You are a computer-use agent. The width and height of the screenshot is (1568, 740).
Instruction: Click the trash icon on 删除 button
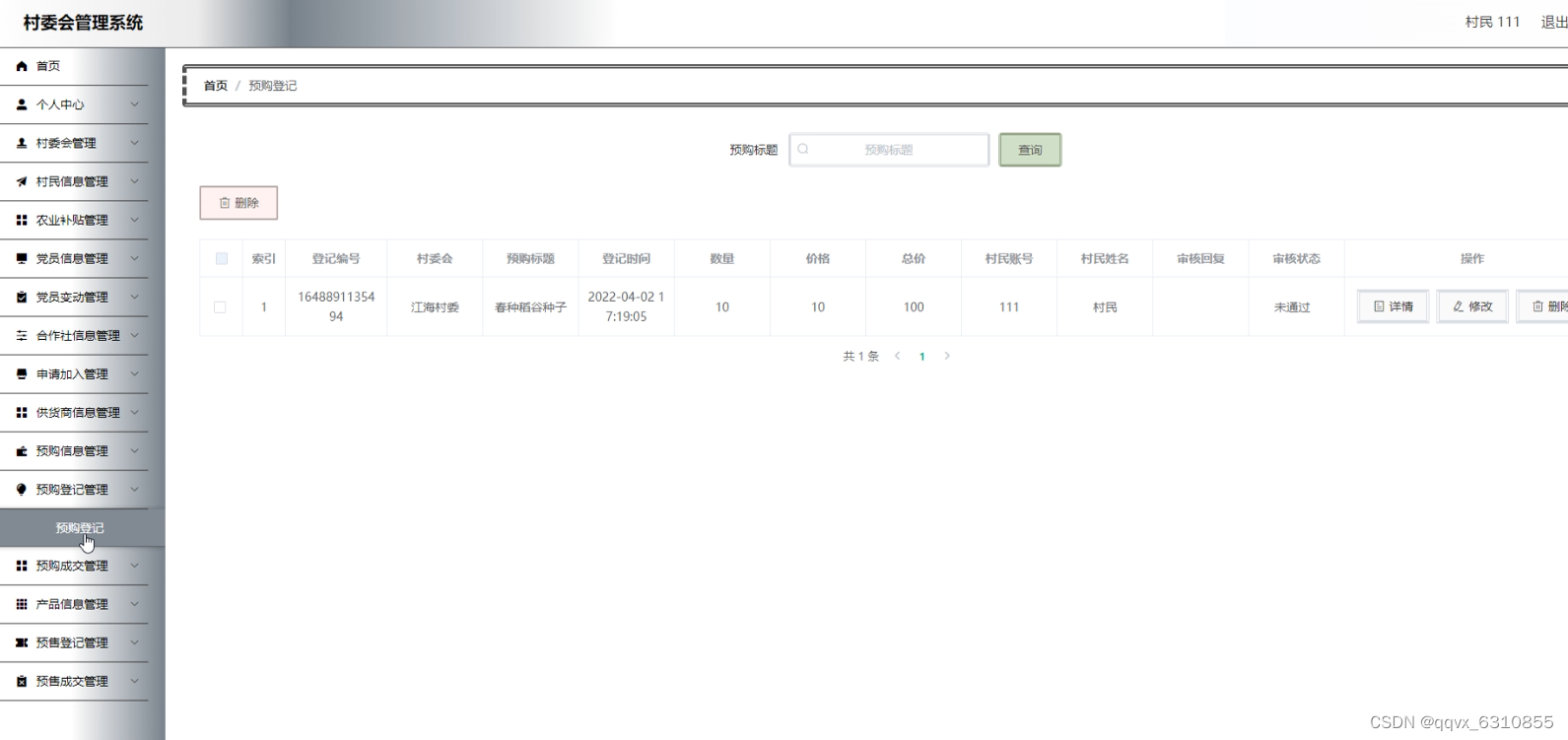[x=225, y=203]
